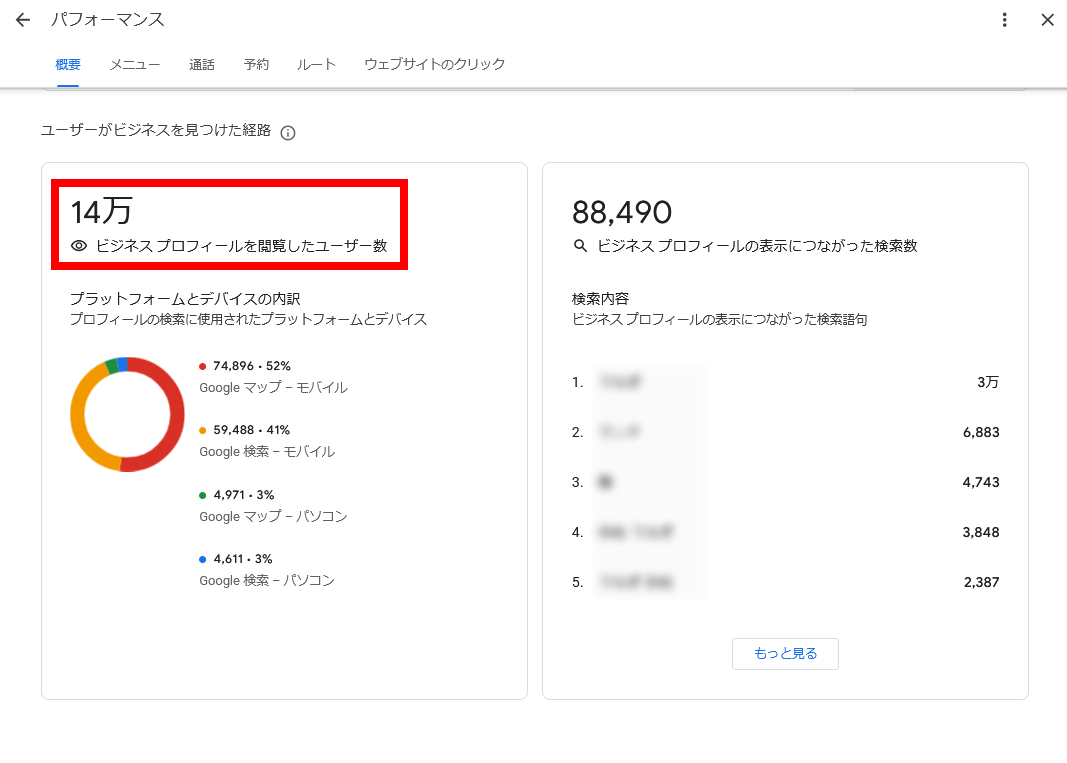Switch to the メニュー tab
The image size is (1067, 763).
135,65
